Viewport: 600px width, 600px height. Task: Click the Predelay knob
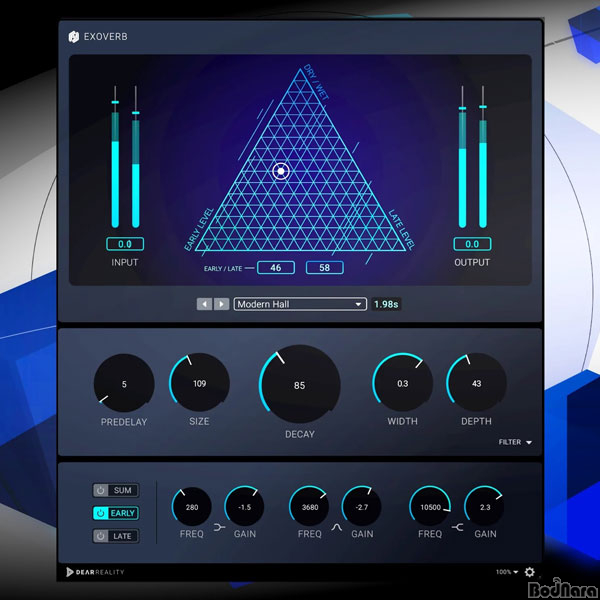pyautogui.click(x=124, y=383)
